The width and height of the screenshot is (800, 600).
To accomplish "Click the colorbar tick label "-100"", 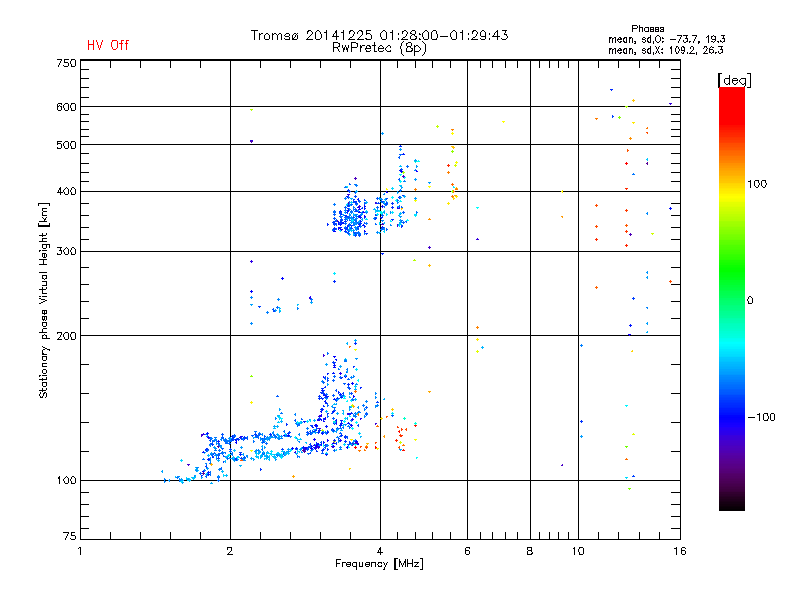I will tap(761, 417).
